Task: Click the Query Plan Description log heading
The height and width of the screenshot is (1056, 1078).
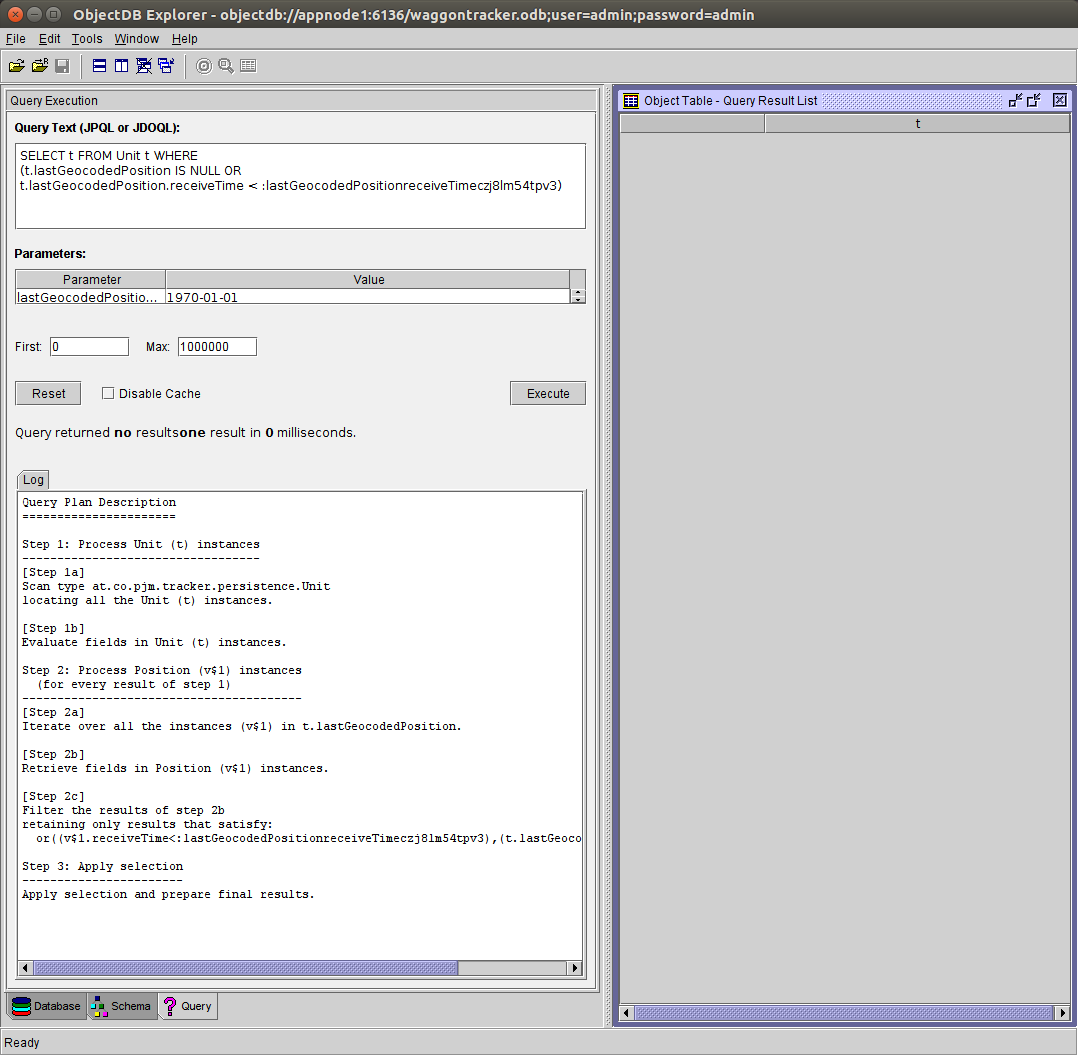Action: pyautogui.click(x=99, y=502)
